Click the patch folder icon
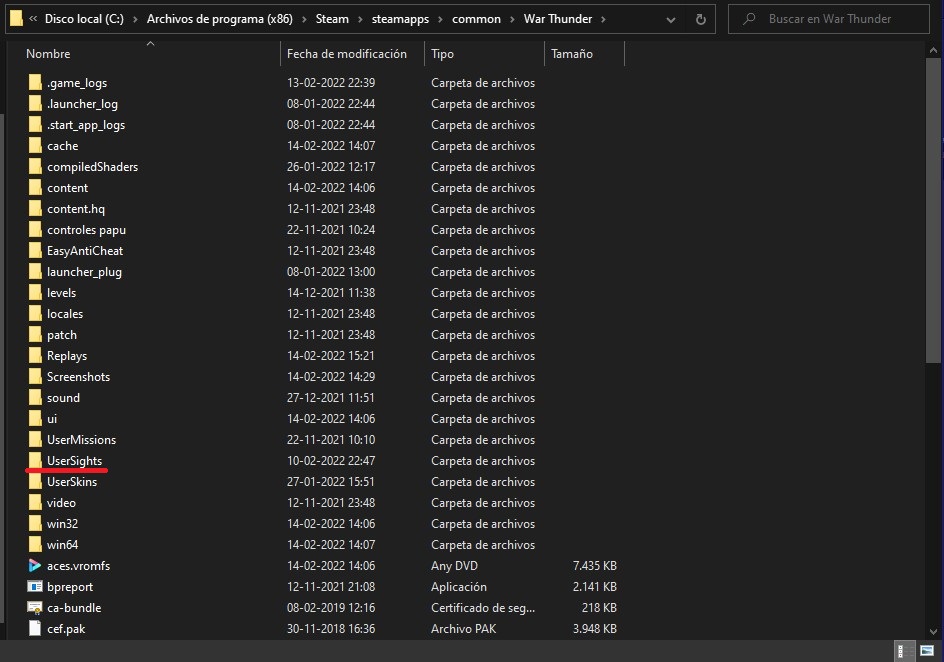 pyautogui.click(x=35, y=335)
